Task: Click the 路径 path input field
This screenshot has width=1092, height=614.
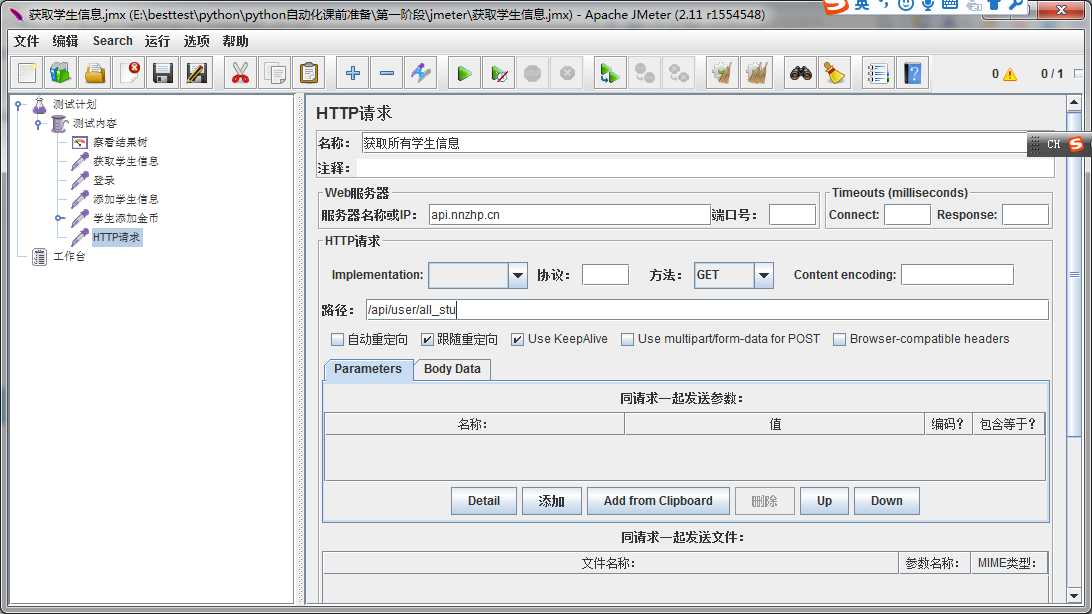Action: coord(706,310)
